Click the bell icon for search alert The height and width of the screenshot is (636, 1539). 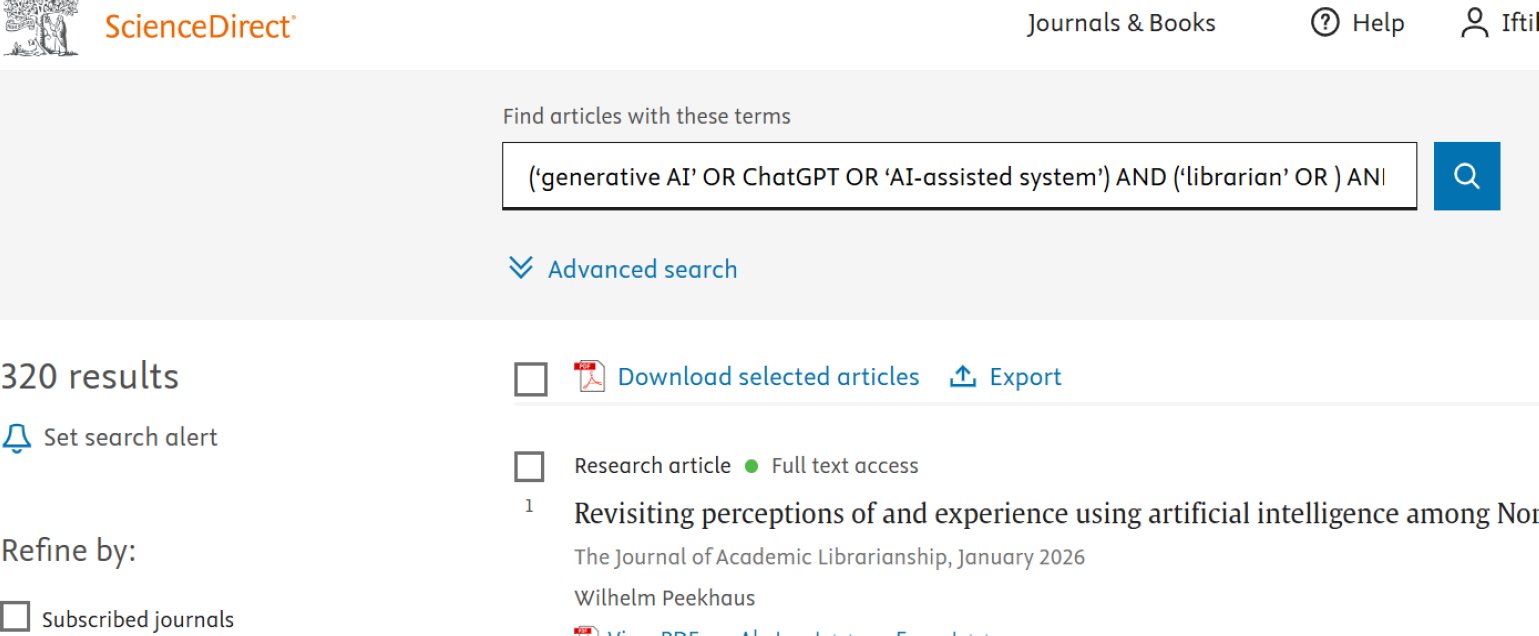pyautogui.click(x=17, y=438)
